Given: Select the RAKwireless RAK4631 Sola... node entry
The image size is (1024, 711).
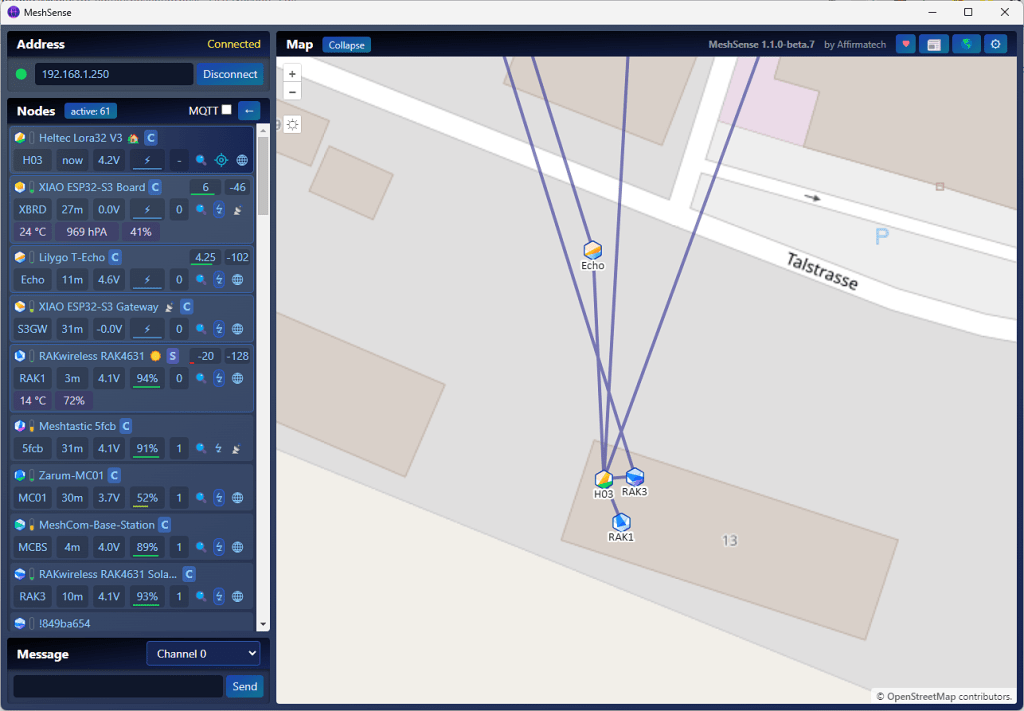Looking at the screenshot, I should click(x=110, y=574).
